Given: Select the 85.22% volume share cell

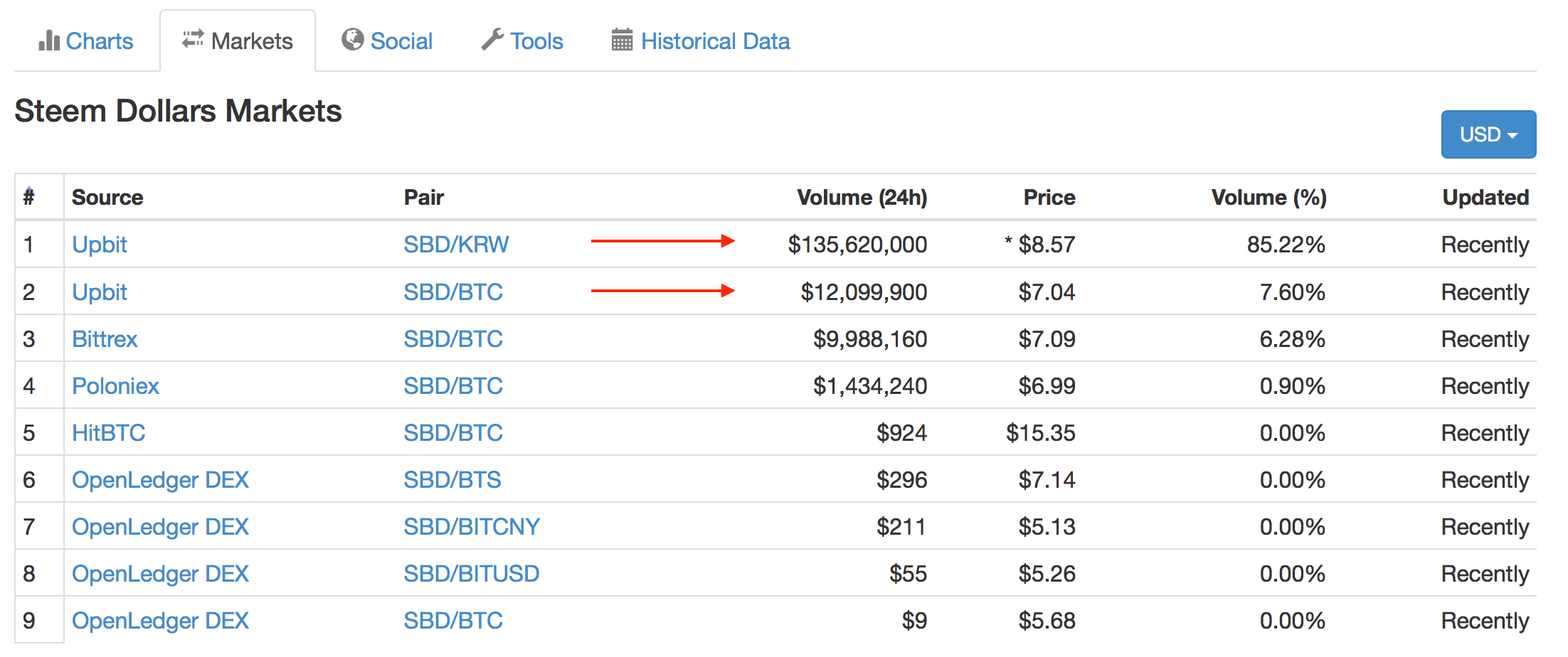Looking at the screenshot, I should pos(1286,245).
